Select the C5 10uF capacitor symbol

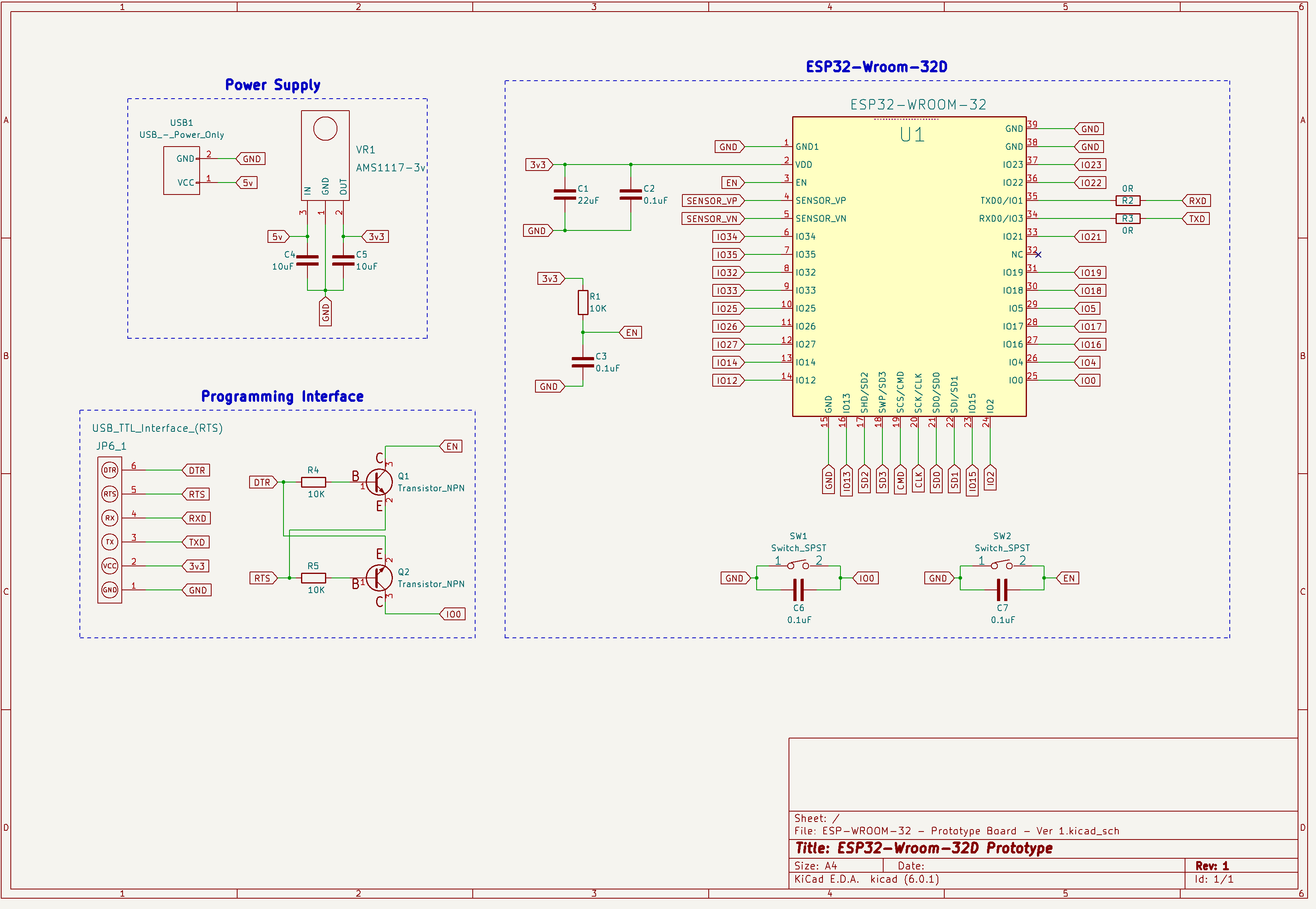pos(343,260)
